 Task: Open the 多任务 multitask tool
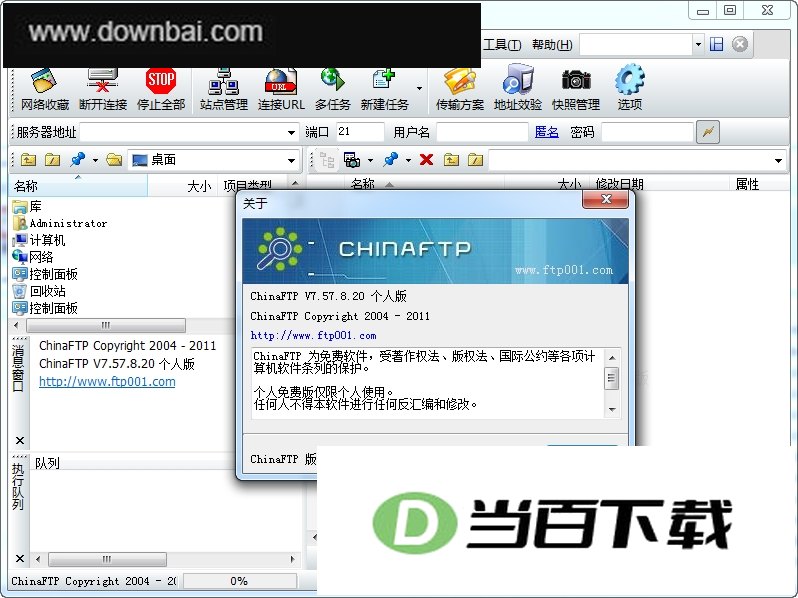tap(332, 90)
